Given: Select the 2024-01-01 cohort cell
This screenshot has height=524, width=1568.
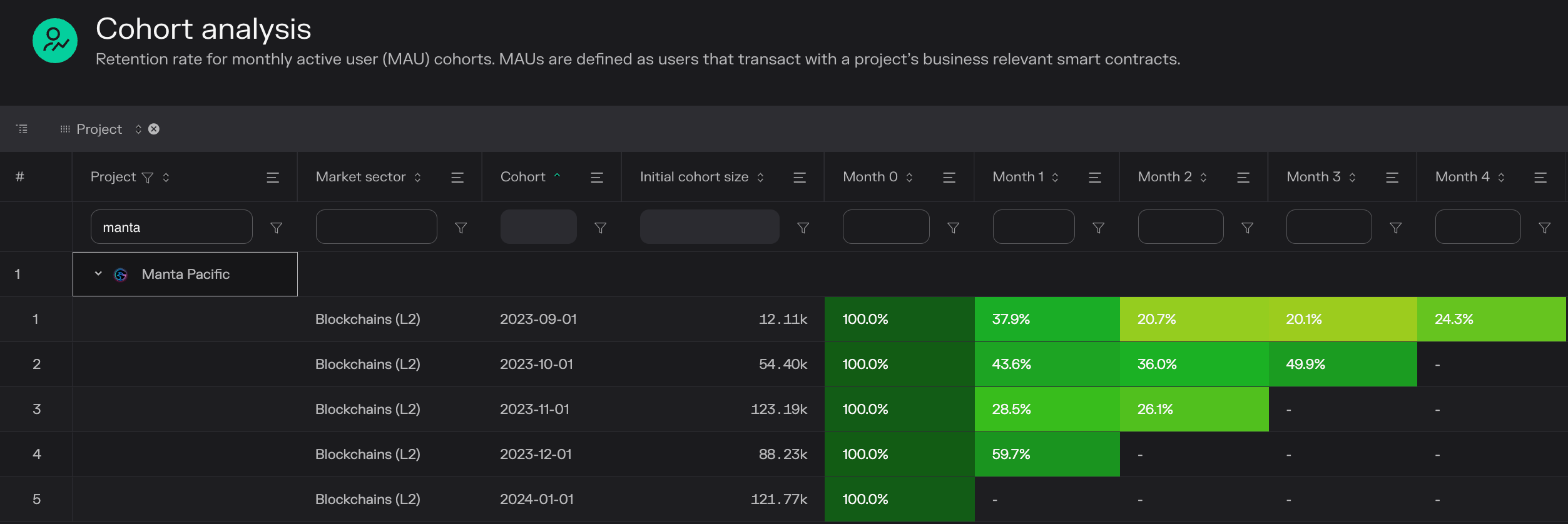Looking at the screenshot, I should click(x=551, y=499).
